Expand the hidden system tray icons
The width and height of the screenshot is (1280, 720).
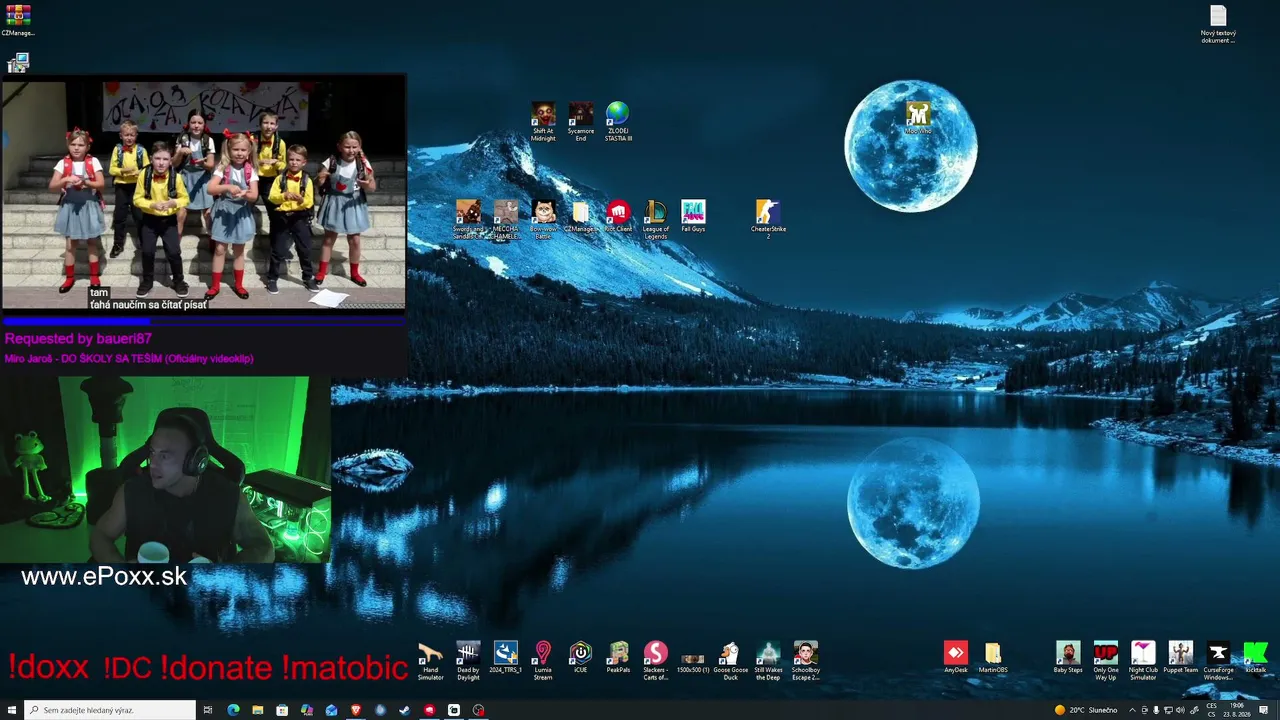pos(1132,710)
